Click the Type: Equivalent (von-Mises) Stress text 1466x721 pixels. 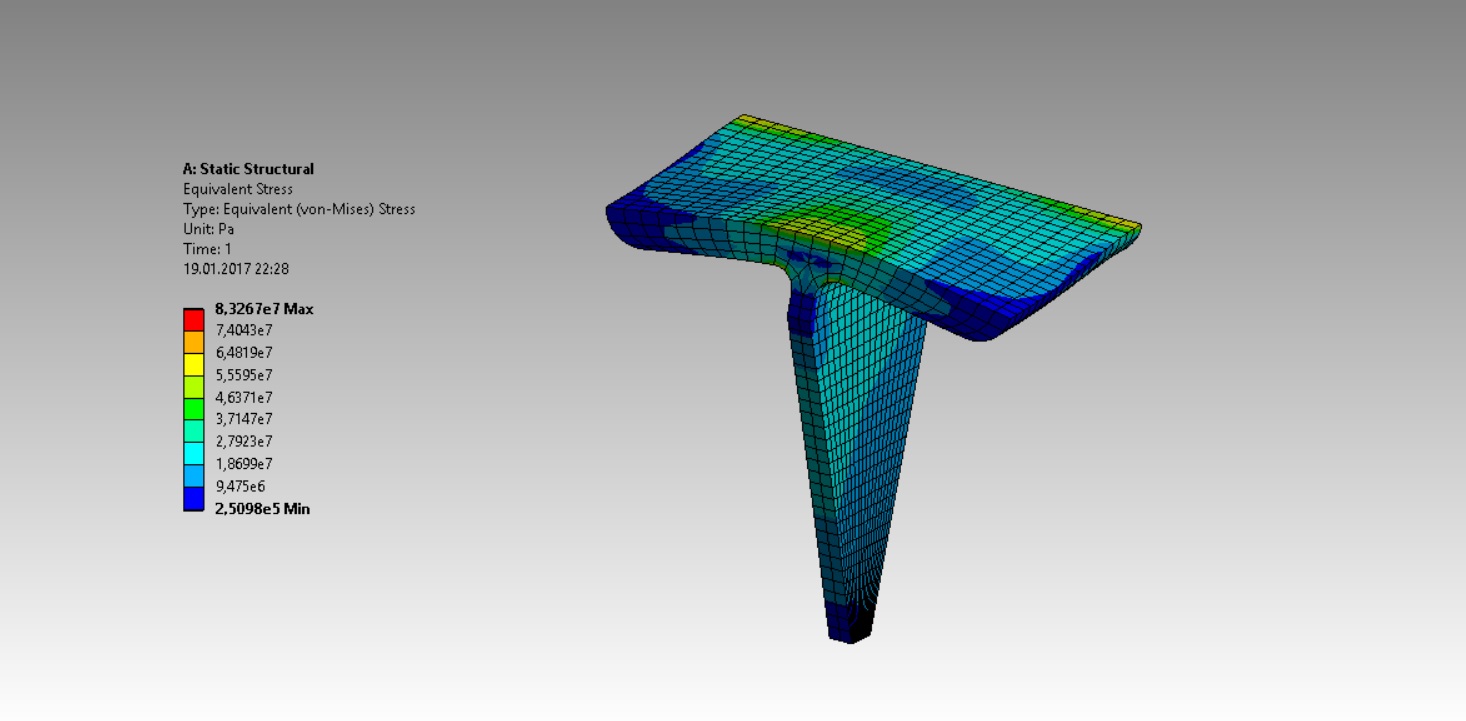[300, 209]
